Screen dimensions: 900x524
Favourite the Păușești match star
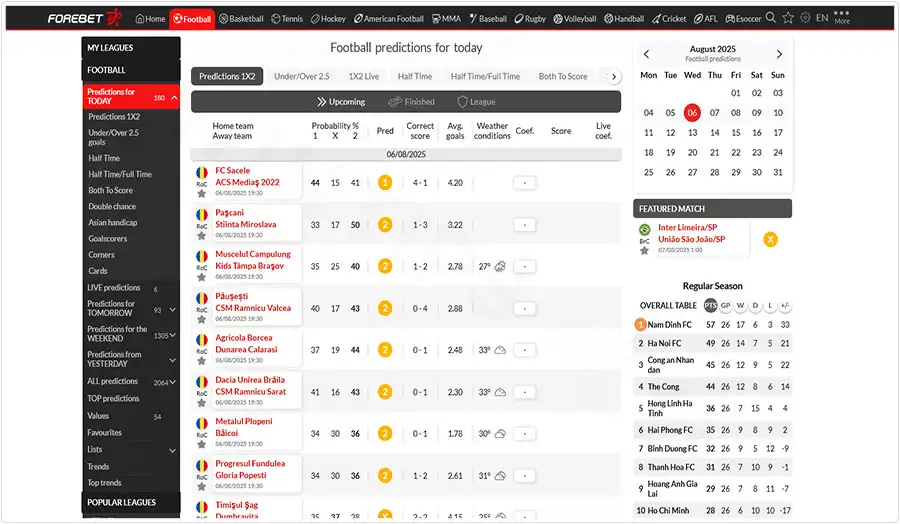[201, 319]
